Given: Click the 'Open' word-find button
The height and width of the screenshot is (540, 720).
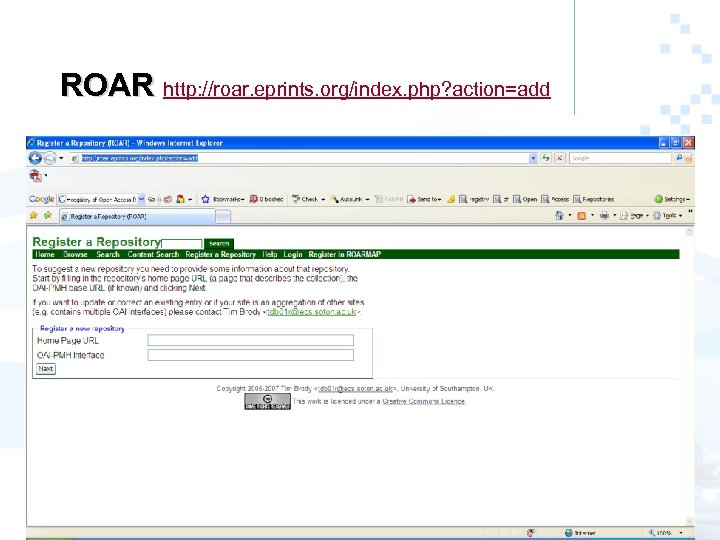Looking at the screenshot, I should (525, 199).
